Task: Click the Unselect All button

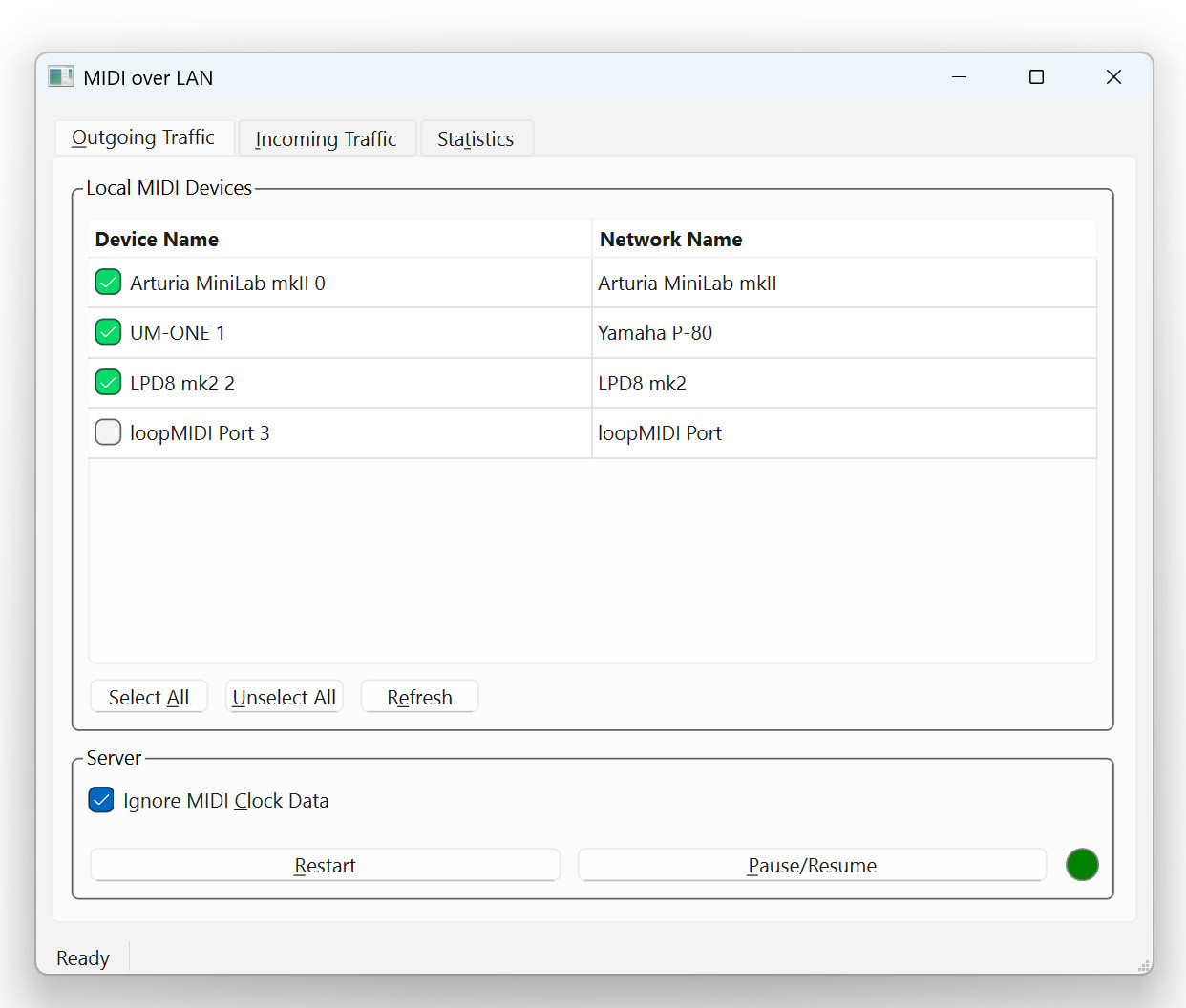Action: click(284, 697)
